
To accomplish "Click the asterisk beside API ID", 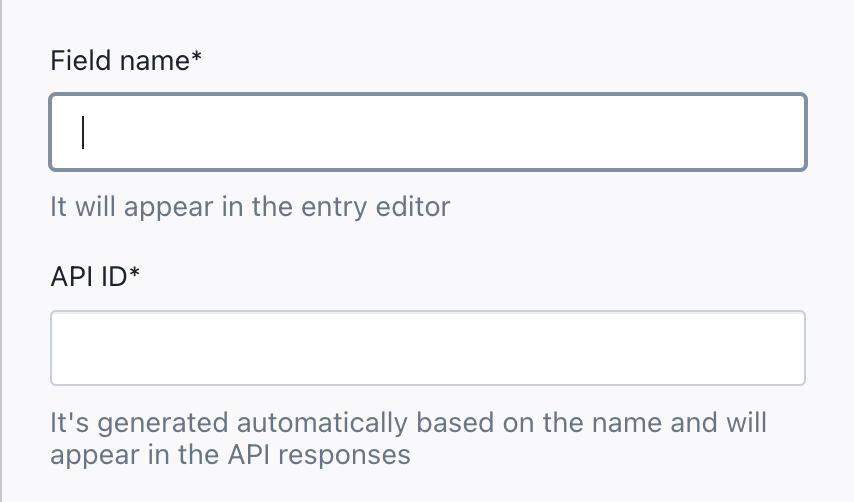I will click(134, 275).
